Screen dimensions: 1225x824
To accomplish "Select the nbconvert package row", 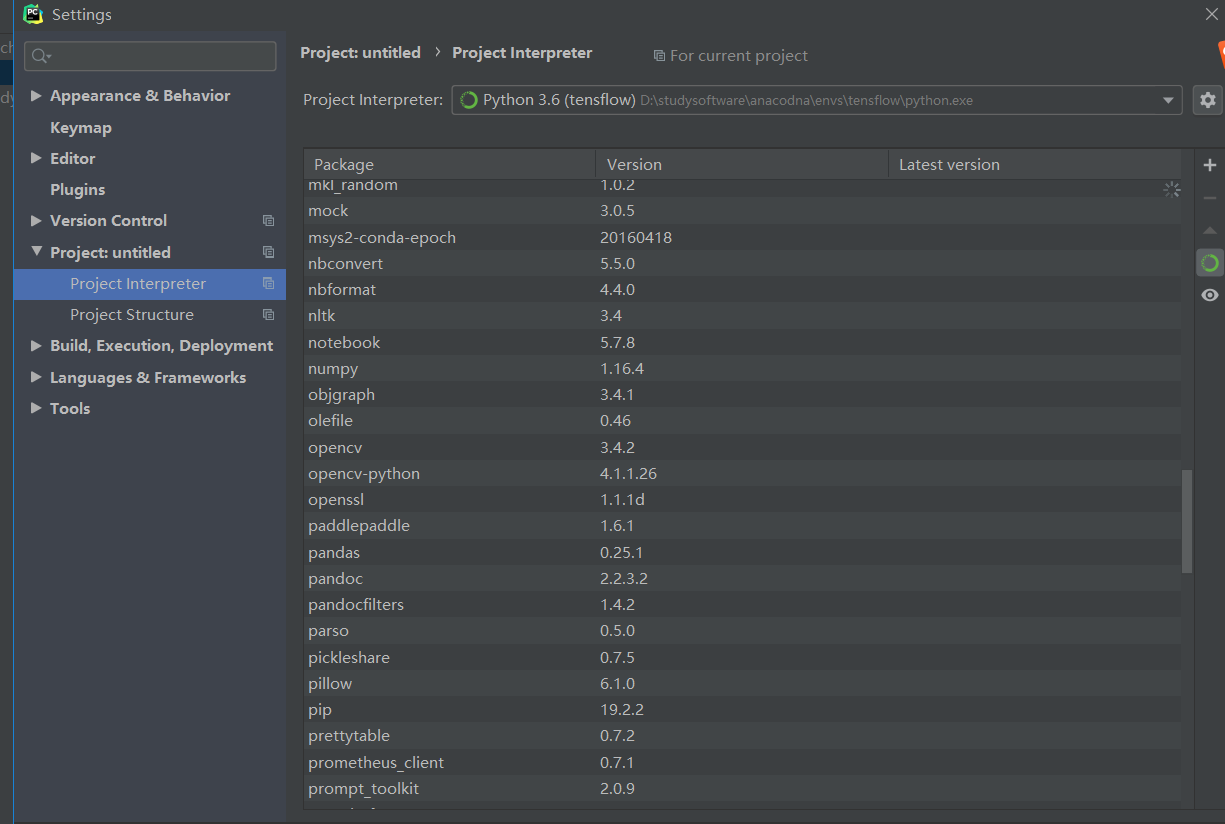I will [743, 264].
